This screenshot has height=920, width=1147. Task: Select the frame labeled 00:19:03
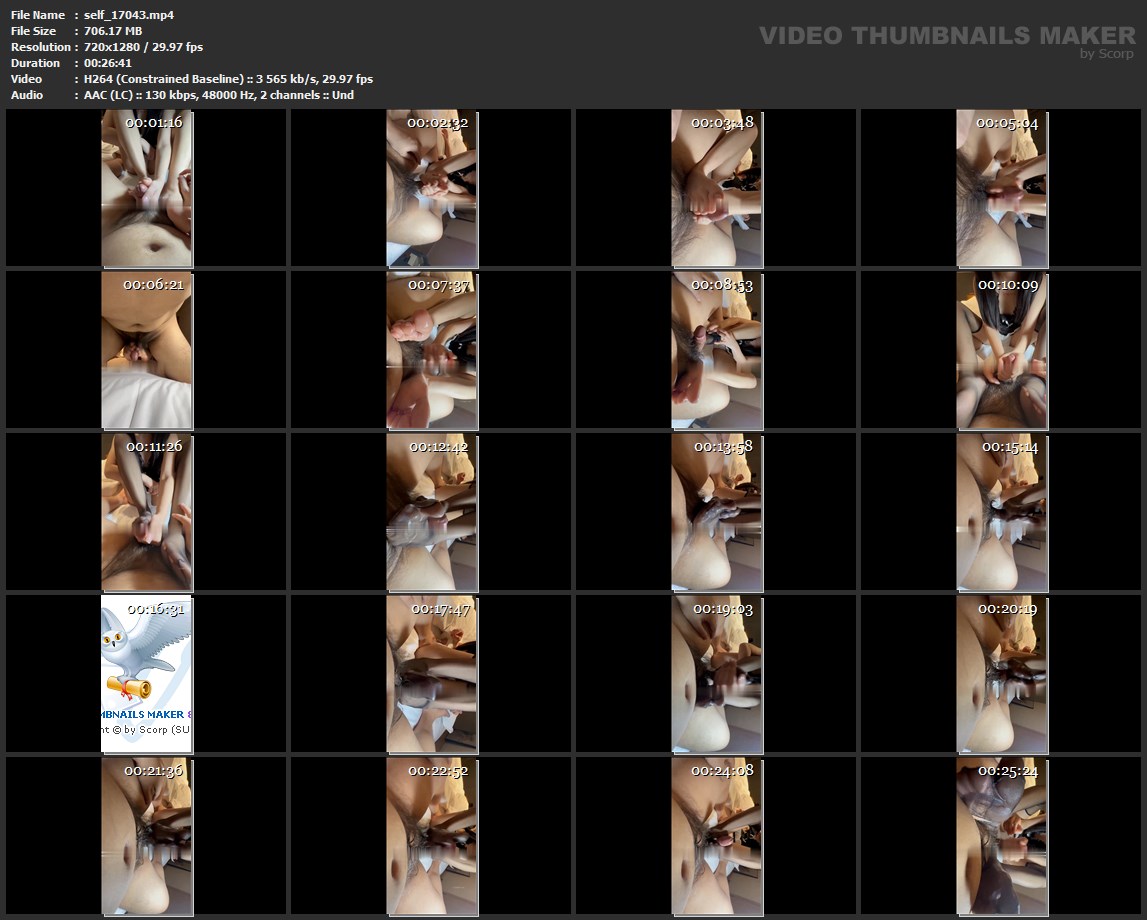pyautogui.click(x=716, y=674)
